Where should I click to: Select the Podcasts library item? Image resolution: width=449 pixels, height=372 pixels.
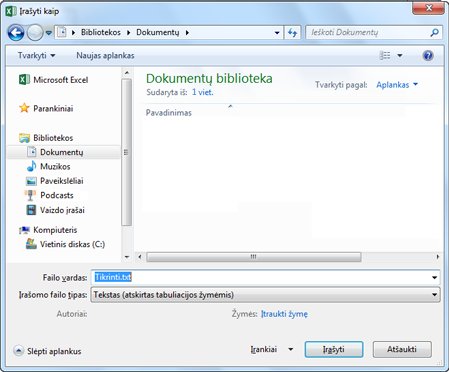pyautogui.click(x=49, y=195)
